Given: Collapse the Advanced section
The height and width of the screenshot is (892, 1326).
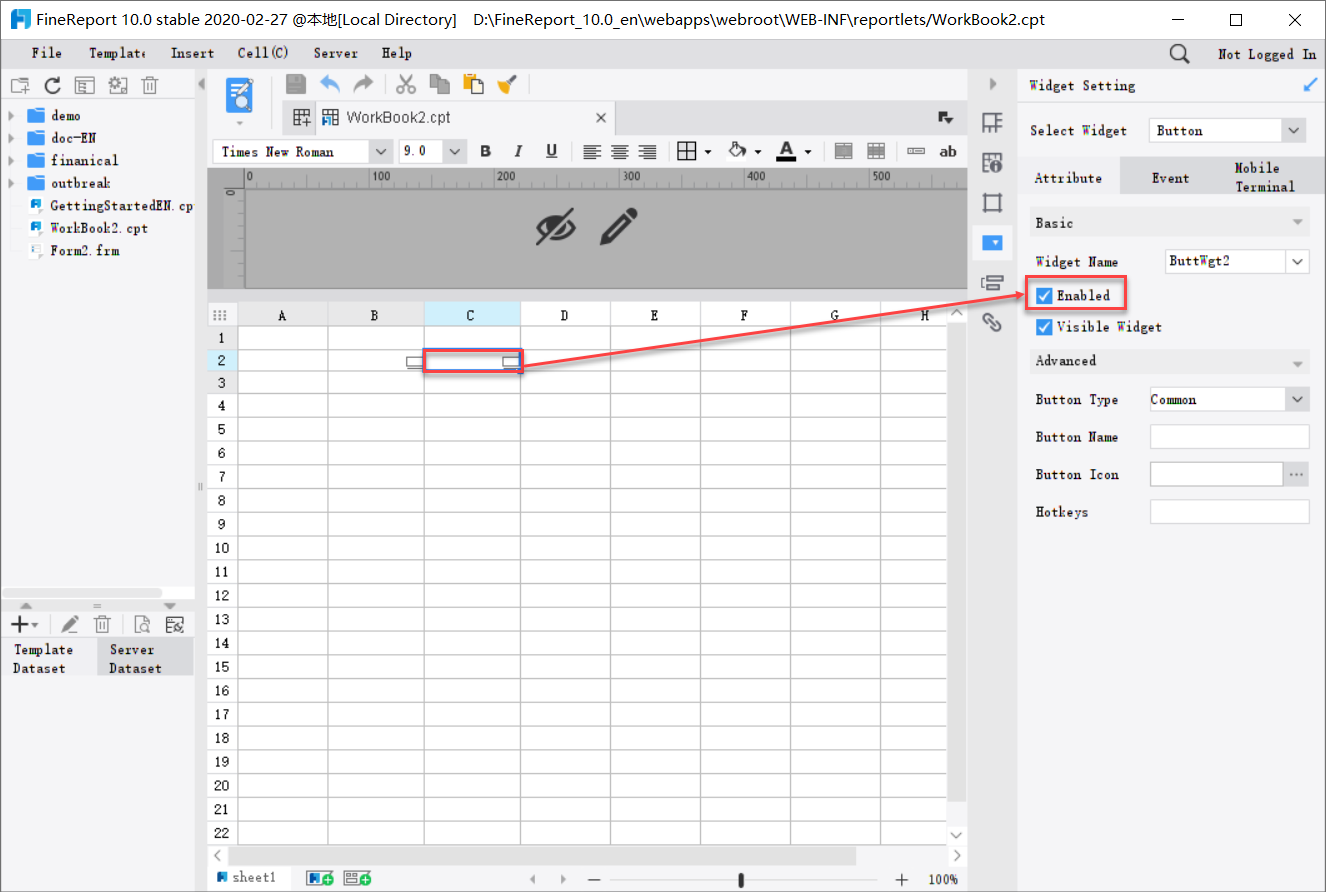Looking at the screenshot, I should click(1298, 362).
